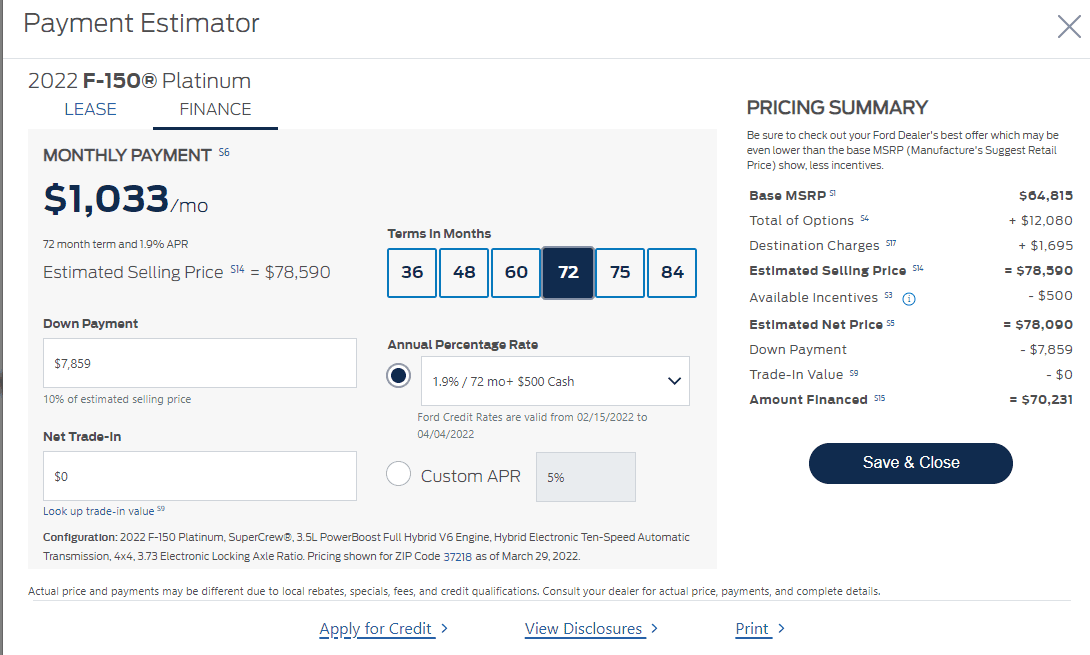Click the Print link

(752, 629)
